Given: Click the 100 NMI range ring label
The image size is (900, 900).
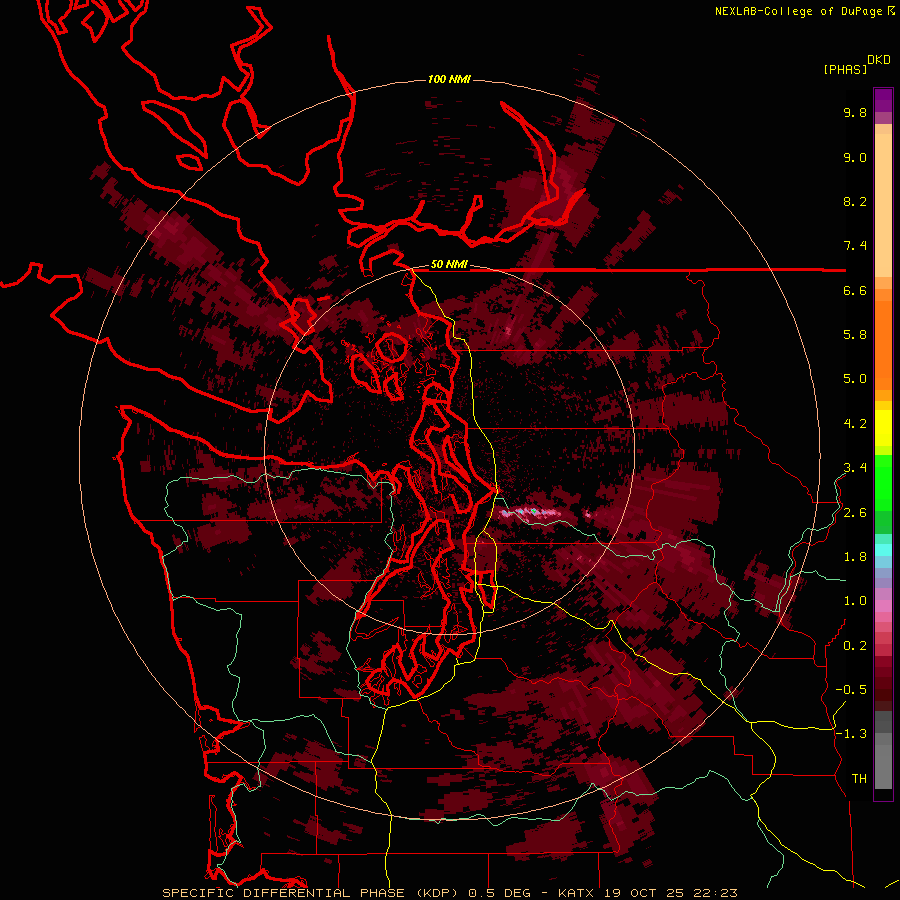Looking at the screenshot, I should 449,79.
